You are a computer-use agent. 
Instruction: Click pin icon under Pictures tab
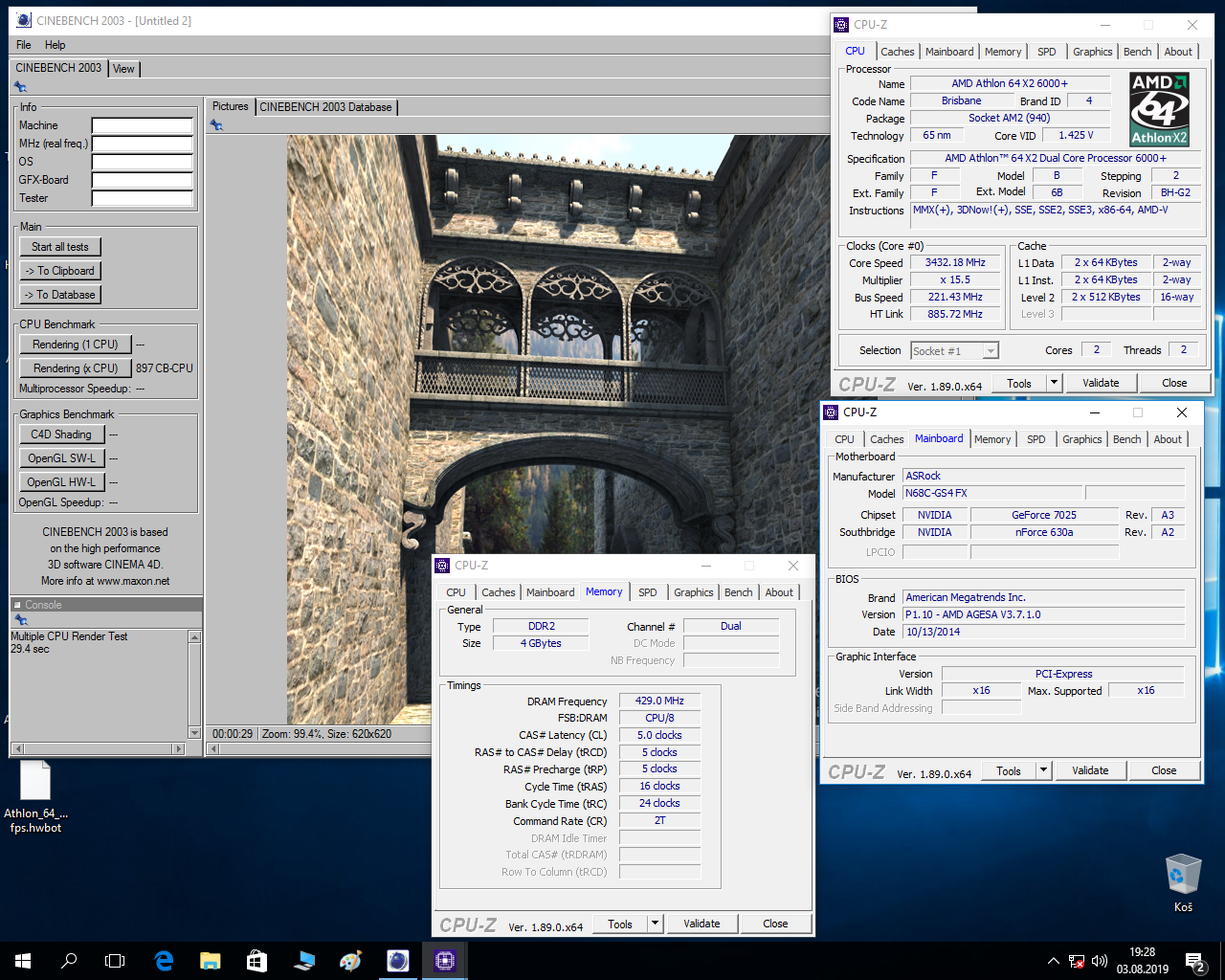pyautogui.click(x=216, y=125)
